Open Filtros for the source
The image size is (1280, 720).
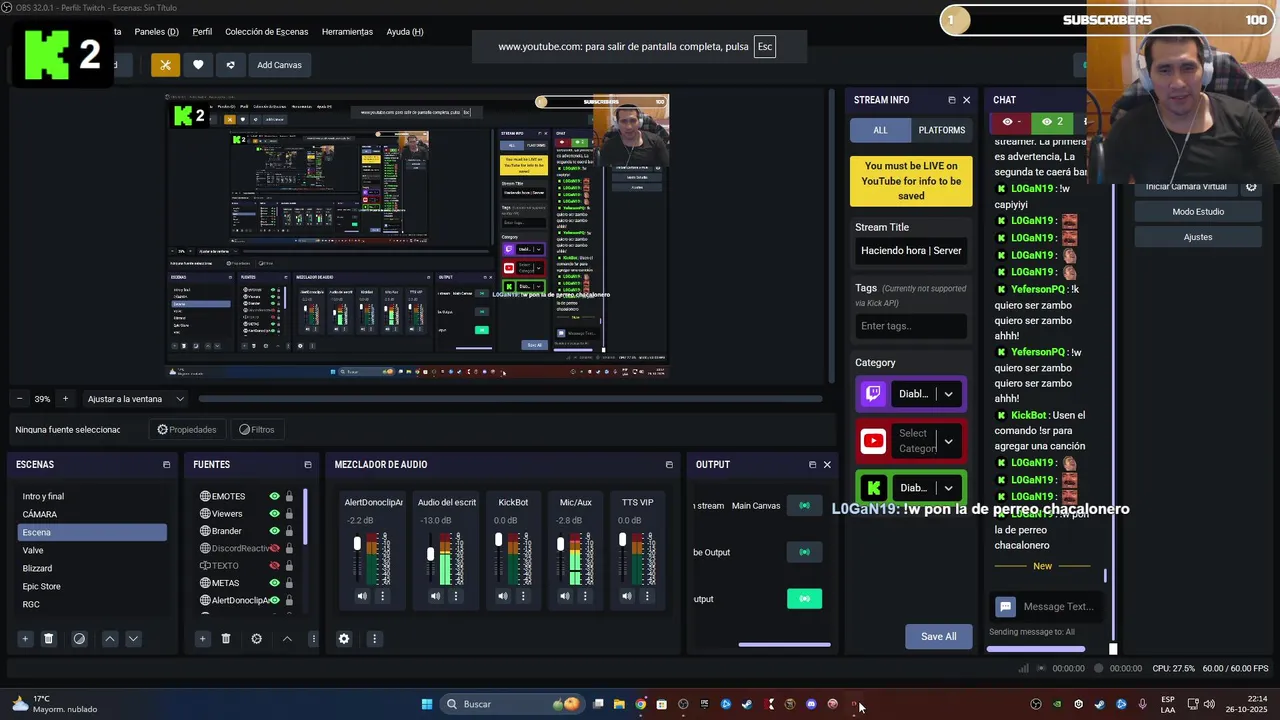(x=256, y=430)
